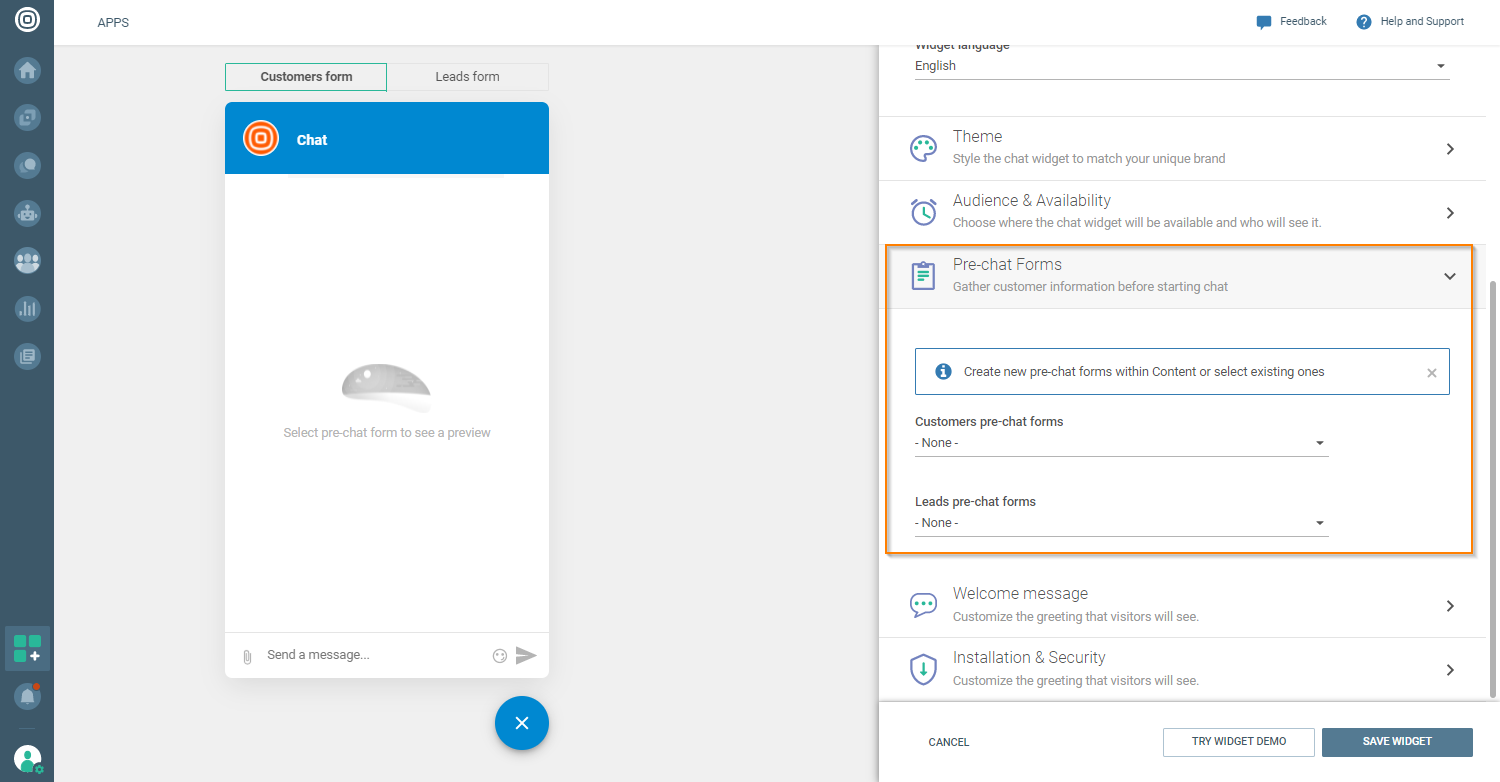Screen dimensions: 1500x782
Task: Open the Customers pre-chat forms dropdown
Action: [x=1120, y=443]
